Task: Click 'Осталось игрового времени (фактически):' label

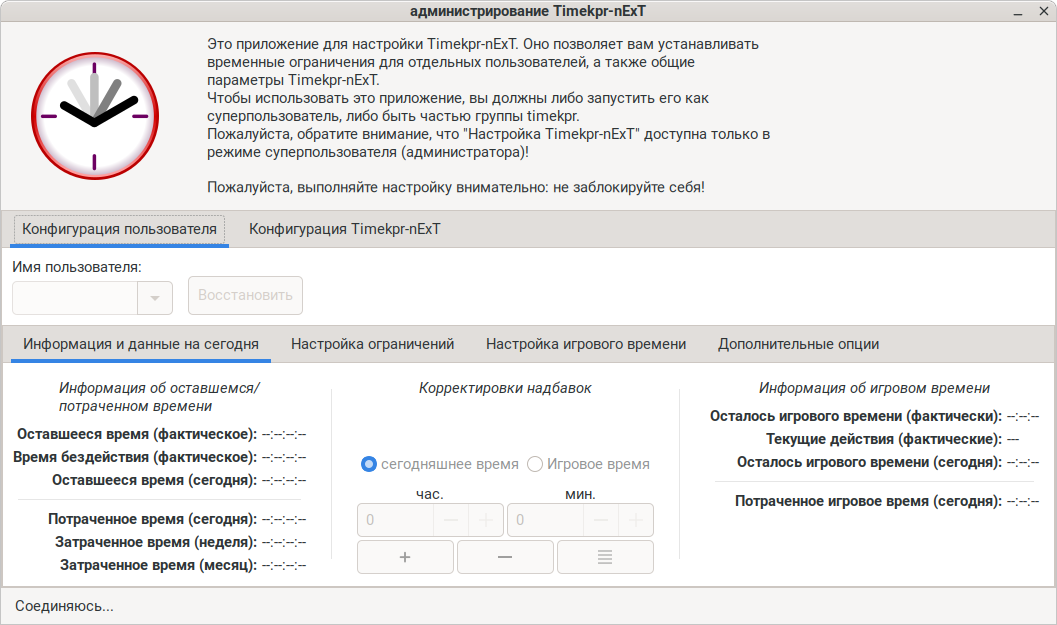Action: (x=855, y=416)
